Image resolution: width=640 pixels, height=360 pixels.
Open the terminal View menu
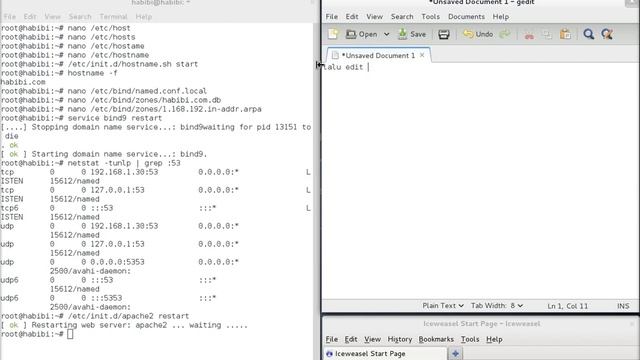point(52,17)
